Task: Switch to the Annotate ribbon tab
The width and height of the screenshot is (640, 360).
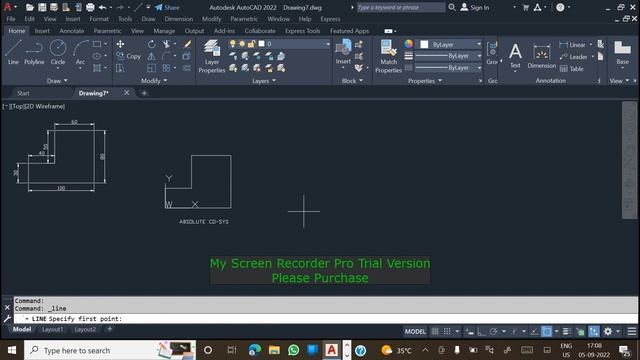Action: 71,31
